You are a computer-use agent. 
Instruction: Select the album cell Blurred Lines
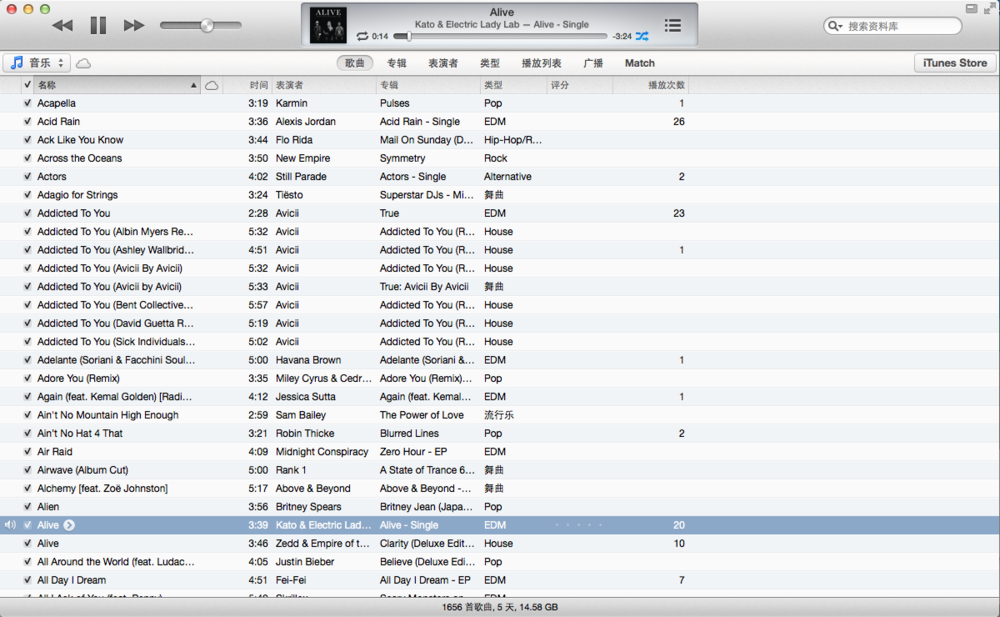(x=409, y=433)
